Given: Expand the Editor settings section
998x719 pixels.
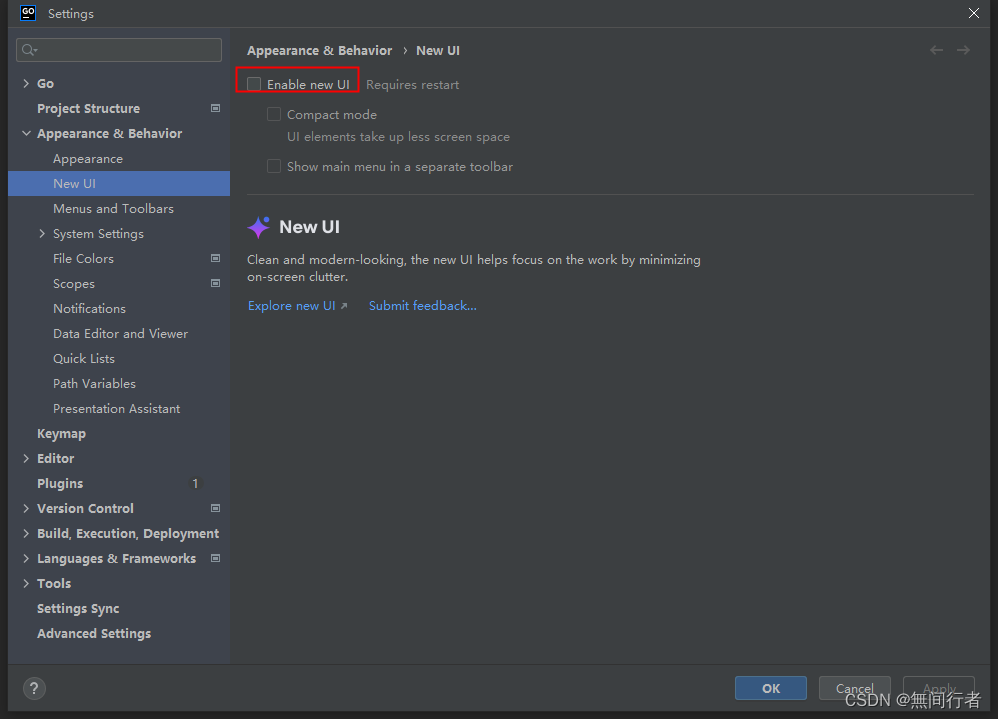Looking at the screenshot, I should click(x=26, y=458).
